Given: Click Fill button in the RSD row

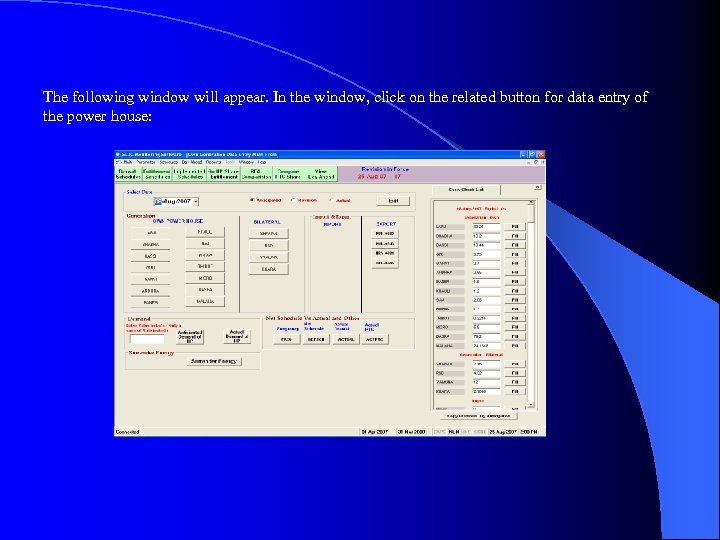Looking at the screenshot, I should pos(515,373).
